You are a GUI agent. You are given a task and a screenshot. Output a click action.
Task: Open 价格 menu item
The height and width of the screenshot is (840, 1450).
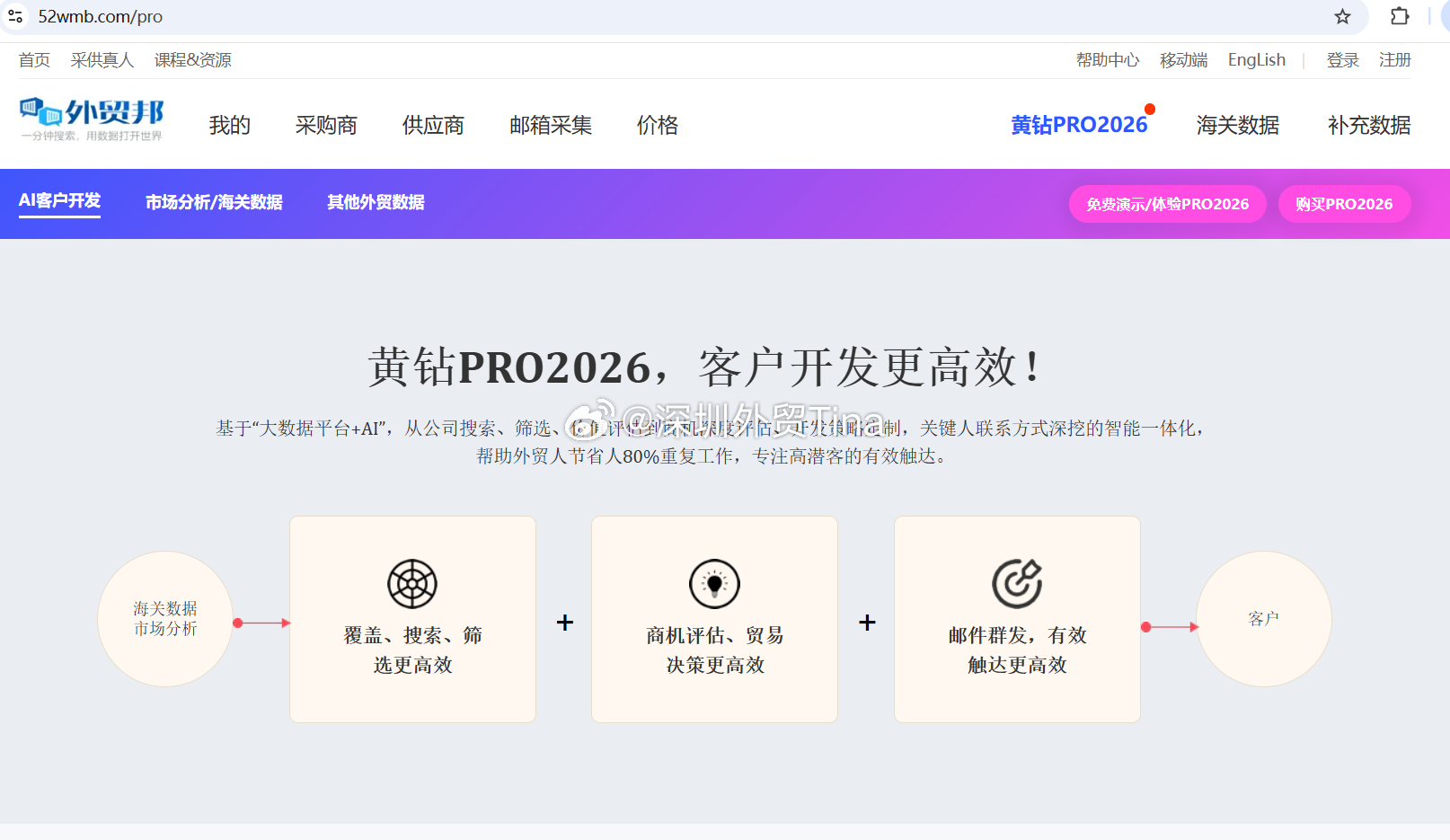(658, 125)
